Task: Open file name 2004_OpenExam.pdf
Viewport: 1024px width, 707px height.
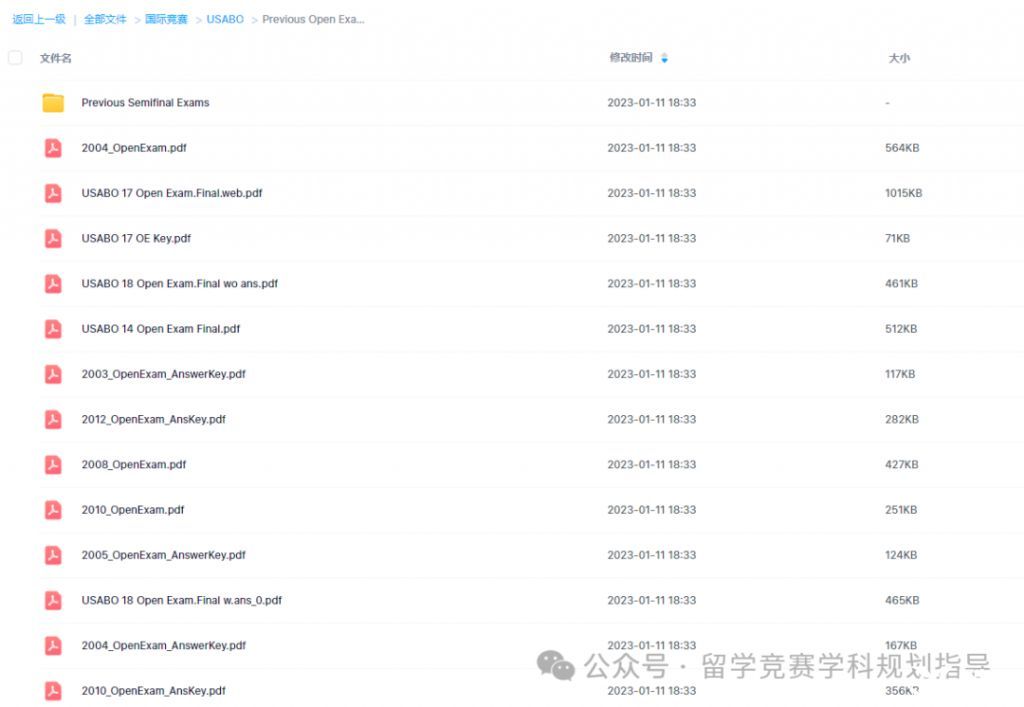Action: [134, 148]
